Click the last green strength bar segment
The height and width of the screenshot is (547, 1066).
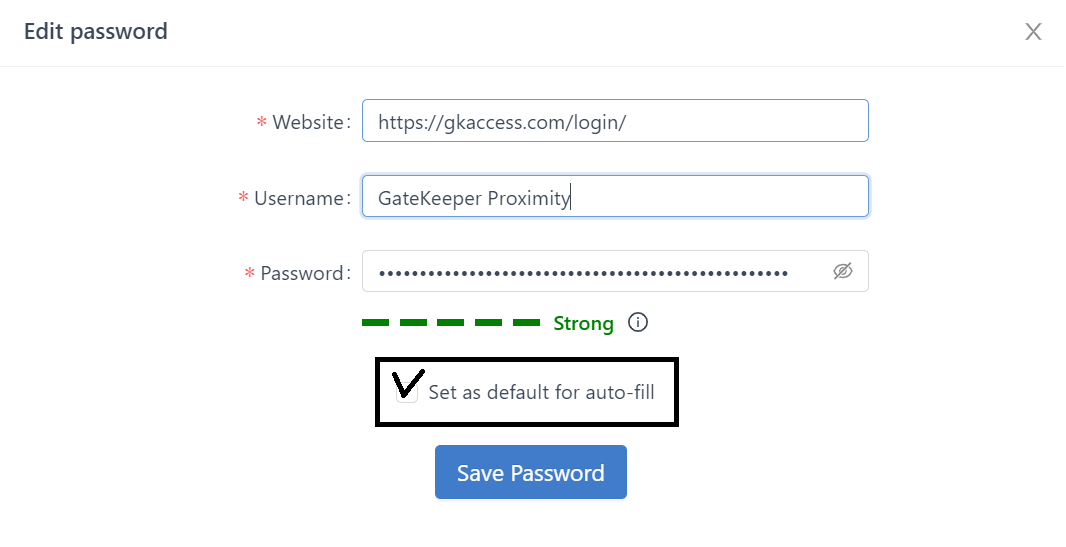click(x=526, y=323)
